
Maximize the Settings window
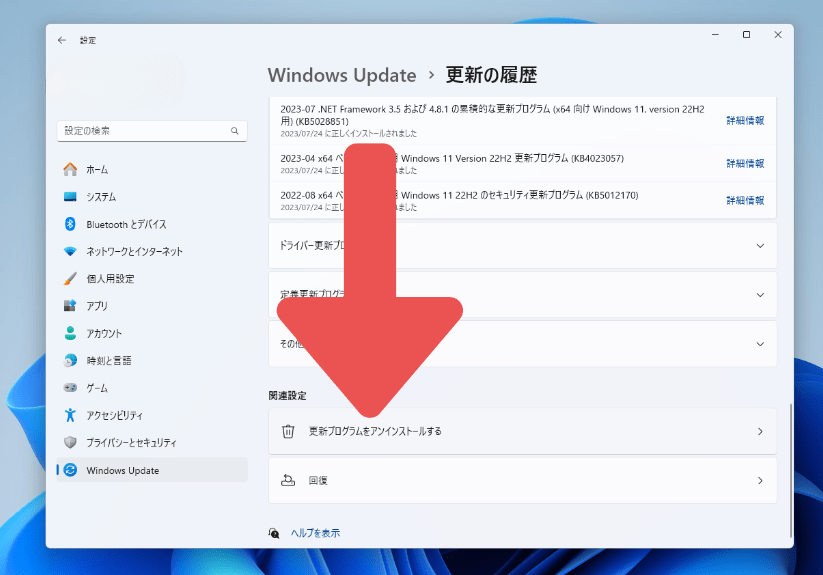pos(746,35)
